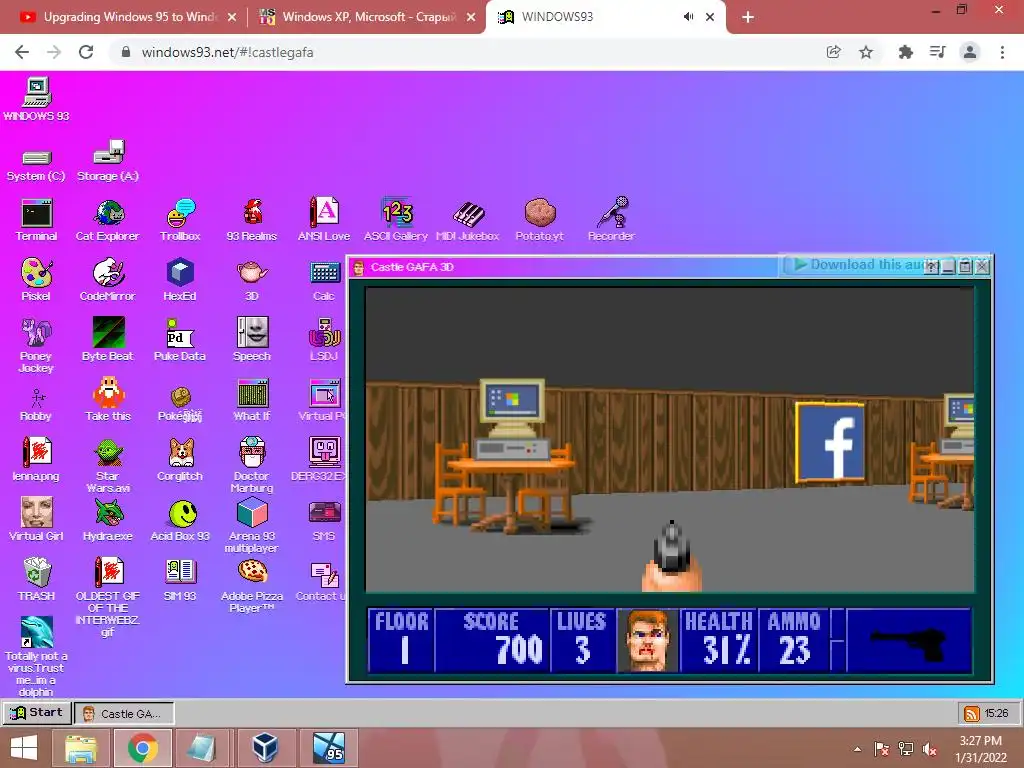Show hidden system tray icons
The height and width of the screenshot is (768, 1024).
click(857, 749)
